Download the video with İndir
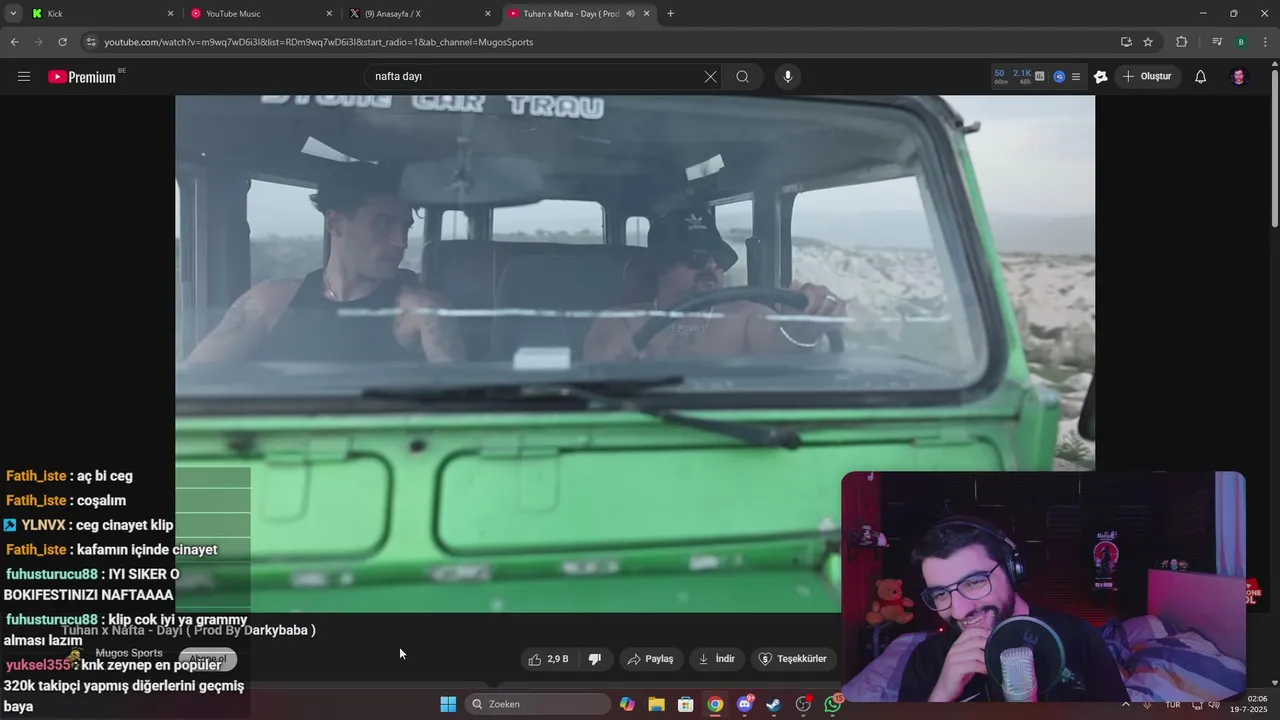 pyautogui.click(x=716, y=659)
